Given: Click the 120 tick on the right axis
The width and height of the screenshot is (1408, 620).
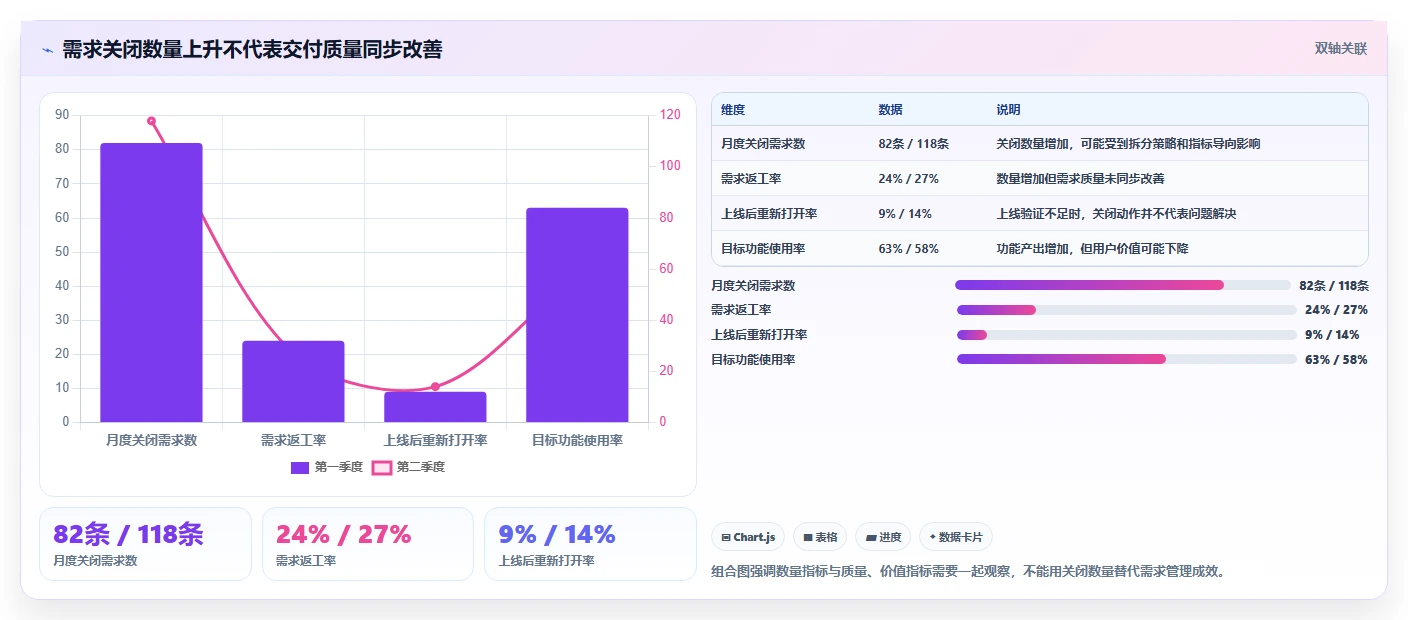Looking at the screenshot, I should [x=670, y=115].
